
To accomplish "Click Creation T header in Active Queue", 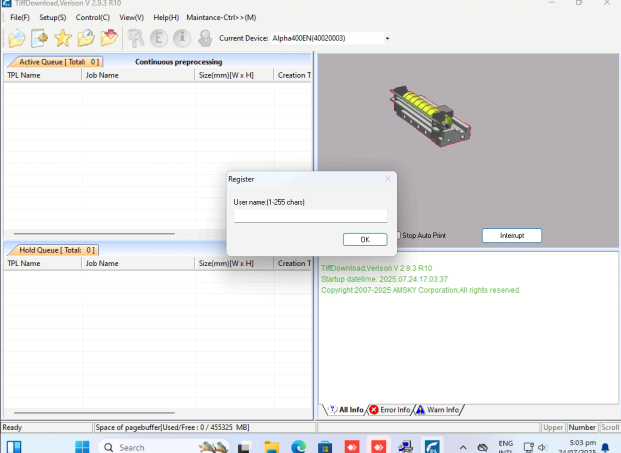I will [293, 75].
